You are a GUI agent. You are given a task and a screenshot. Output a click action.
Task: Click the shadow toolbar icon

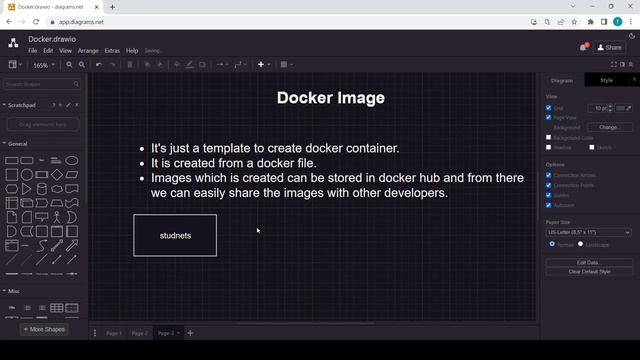(202, 64)
